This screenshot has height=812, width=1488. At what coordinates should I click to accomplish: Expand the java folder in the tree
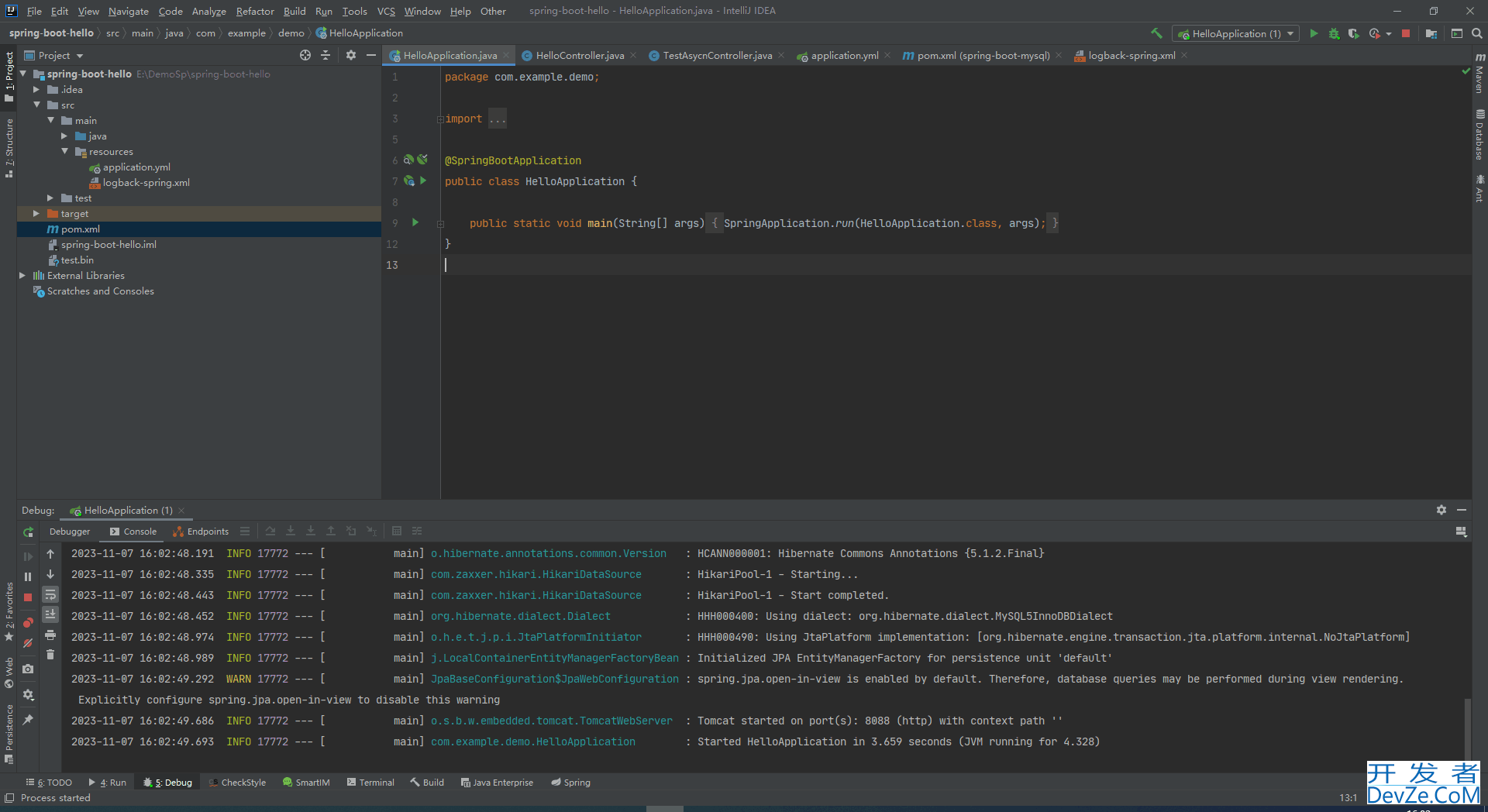pos(64,136)
